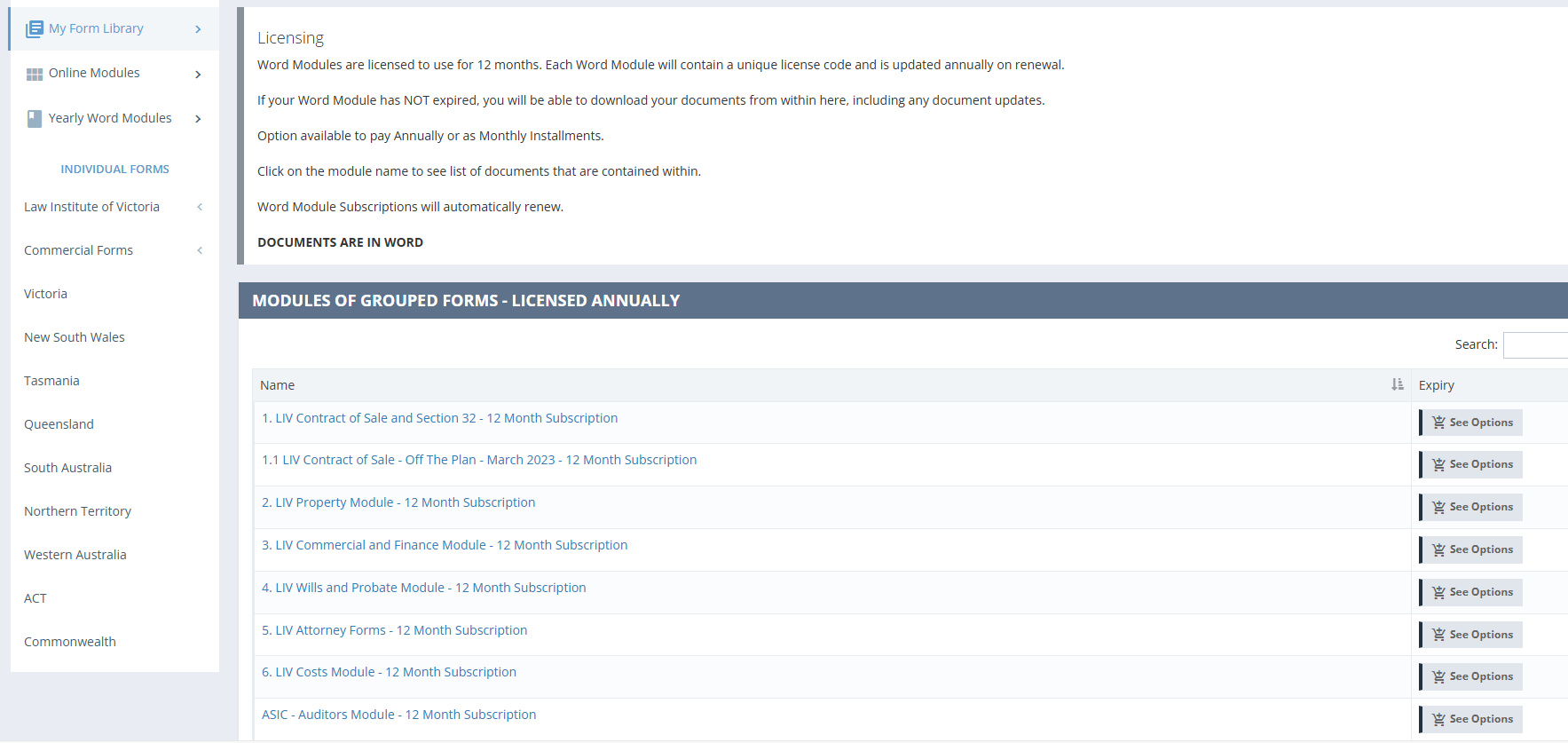Click the INDIVIDUAL FORMS section heading
The image size is (1568, 743).
click(114, 169)
